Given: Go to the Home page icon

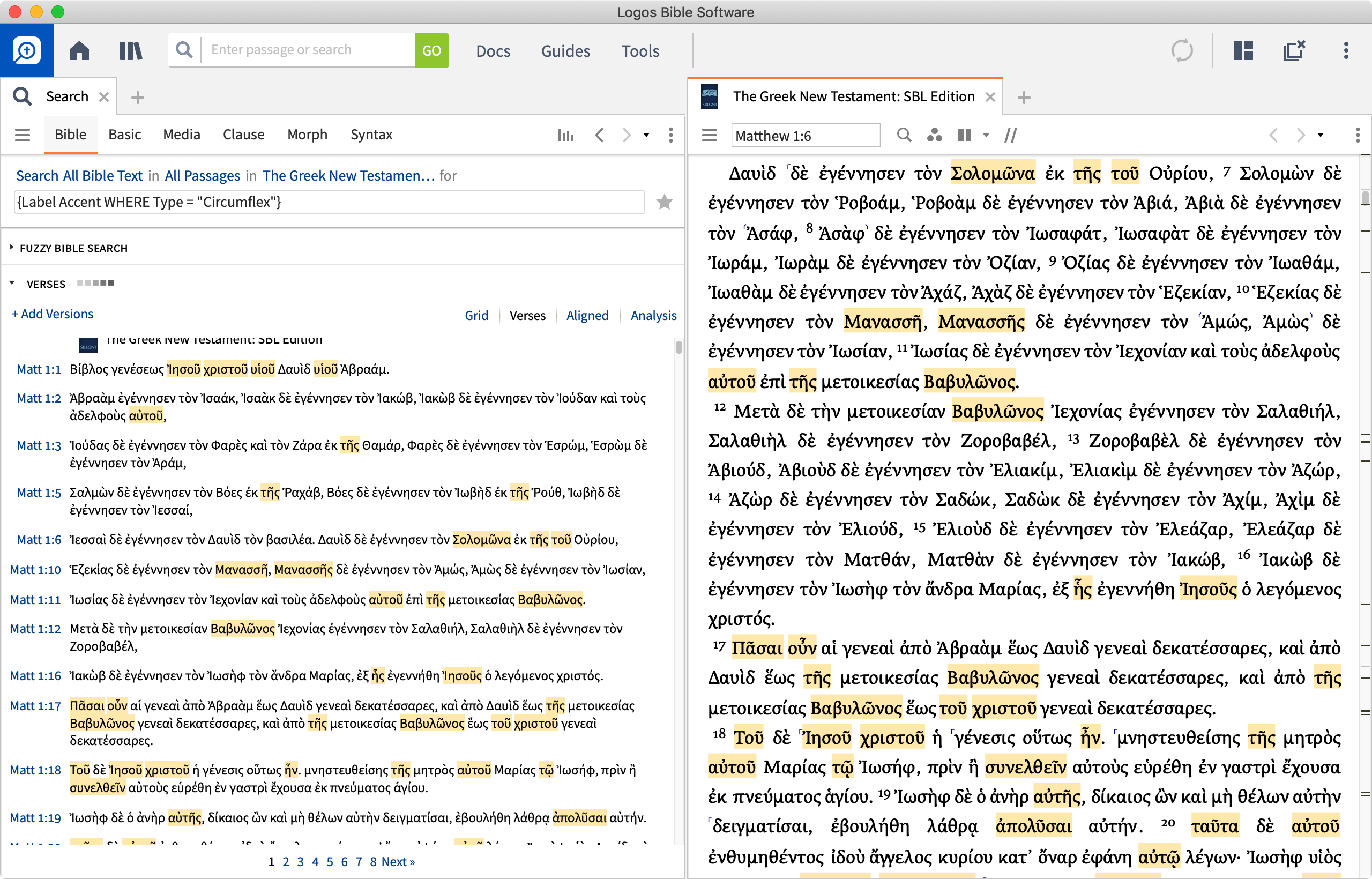Looking at the screenshot, I should (79, 51).
